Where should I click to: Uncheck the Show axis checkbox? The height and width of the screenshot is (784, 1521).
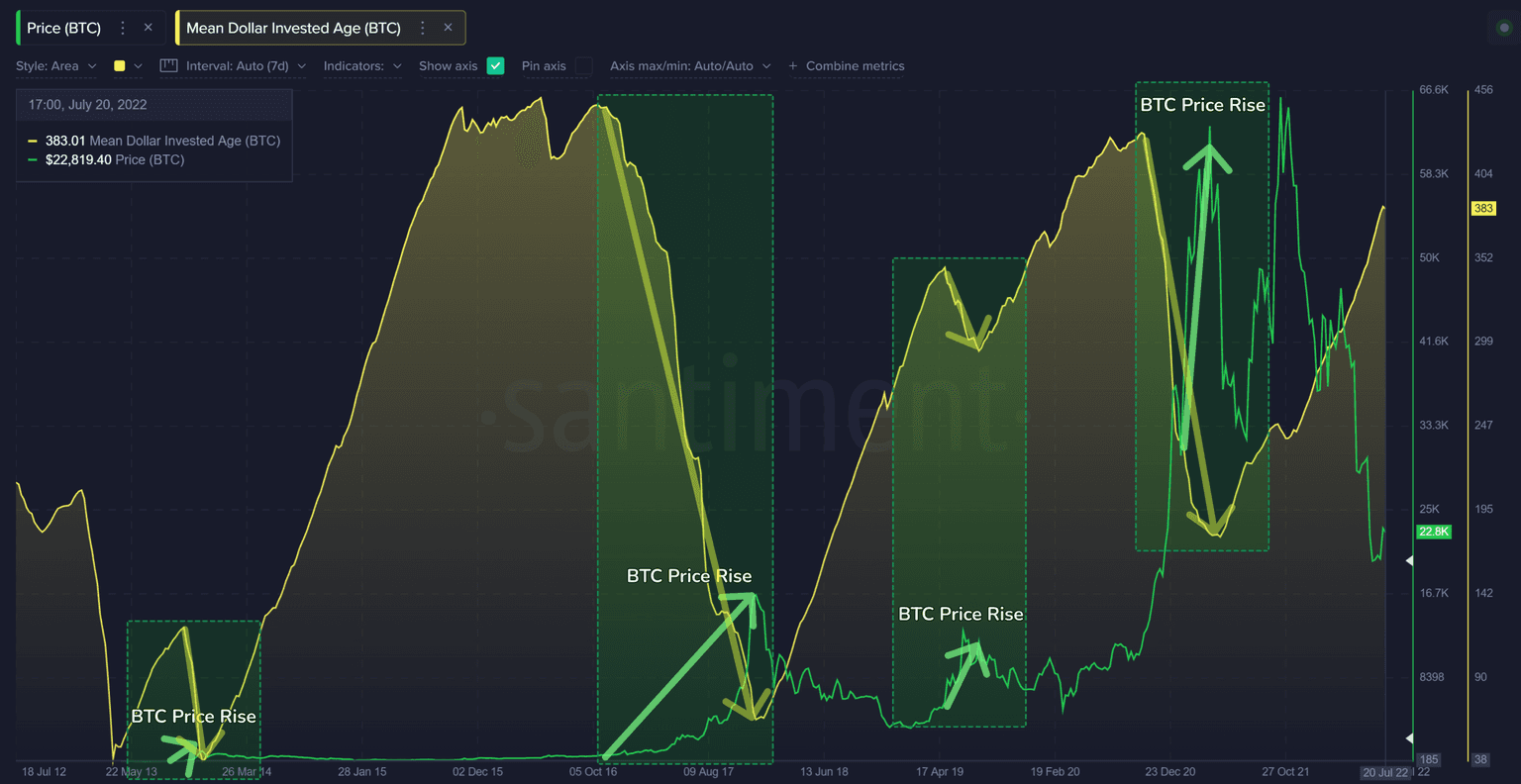[x=496, y=66]
